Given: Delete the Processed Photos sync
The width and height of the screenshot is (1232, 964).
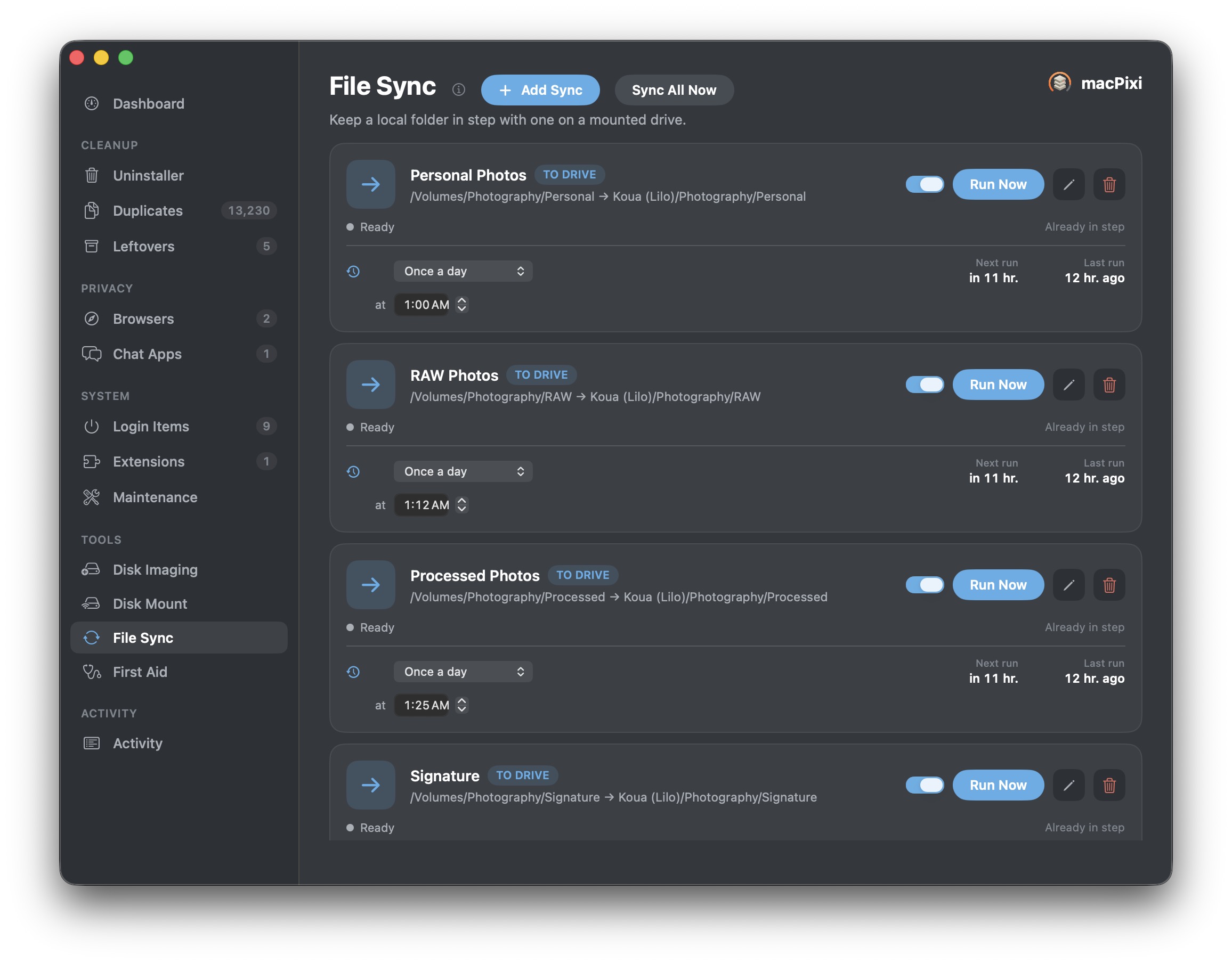Looking at the screenshot, I should (1109, 585).
